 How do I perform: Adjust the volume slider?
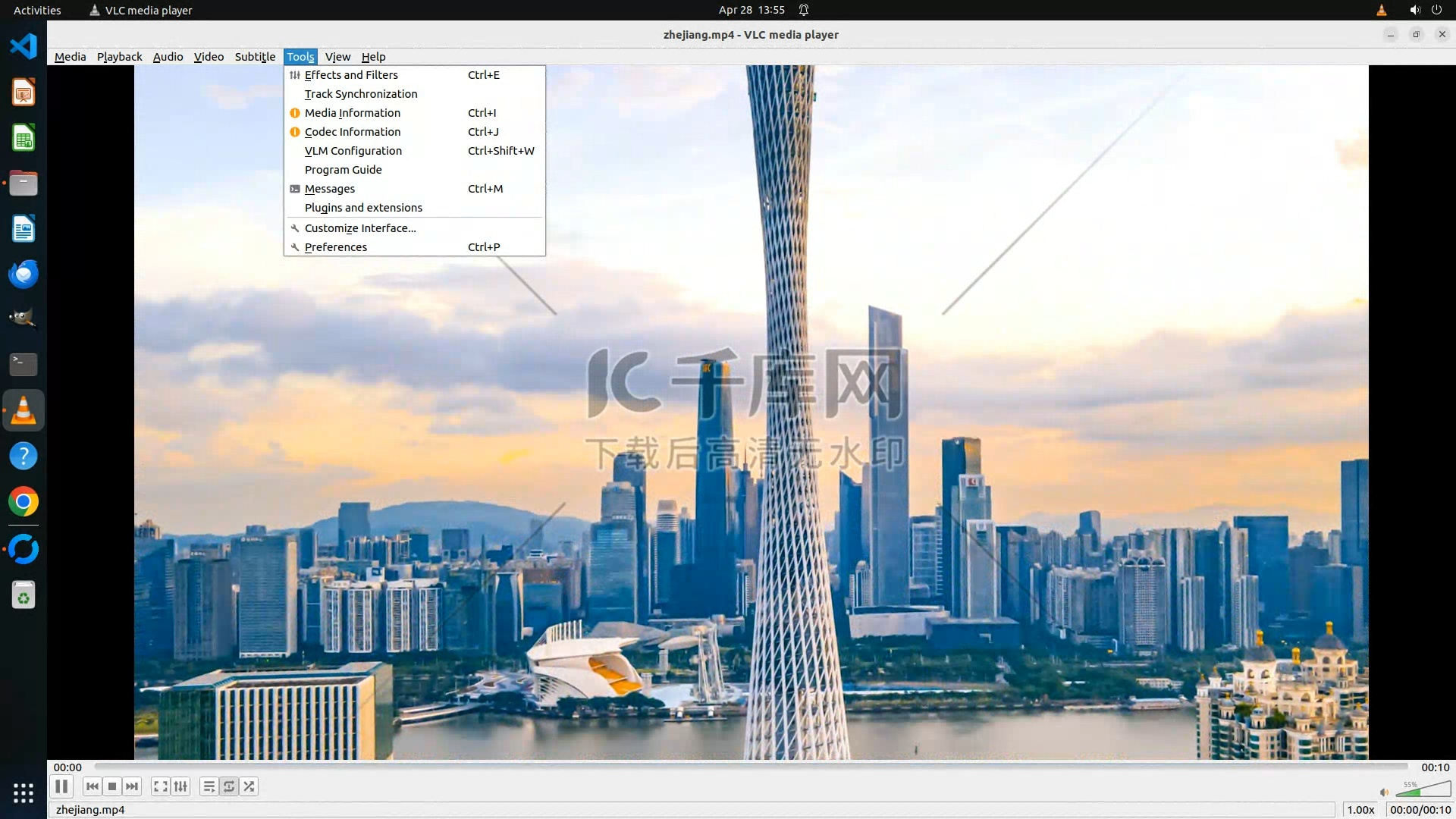click(1422, 791)
